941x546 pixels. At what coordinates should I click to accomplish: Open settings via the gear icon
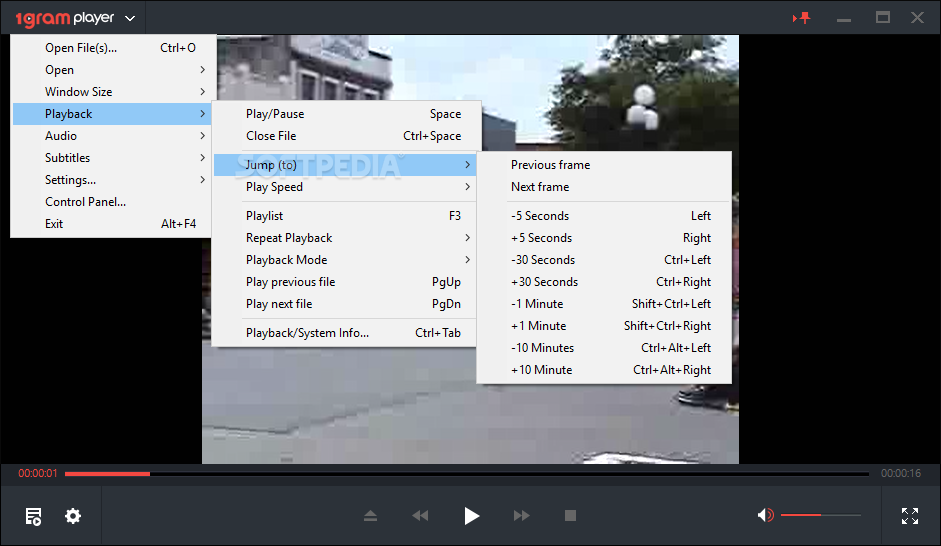pyautogui.click(x=73, y=516)
